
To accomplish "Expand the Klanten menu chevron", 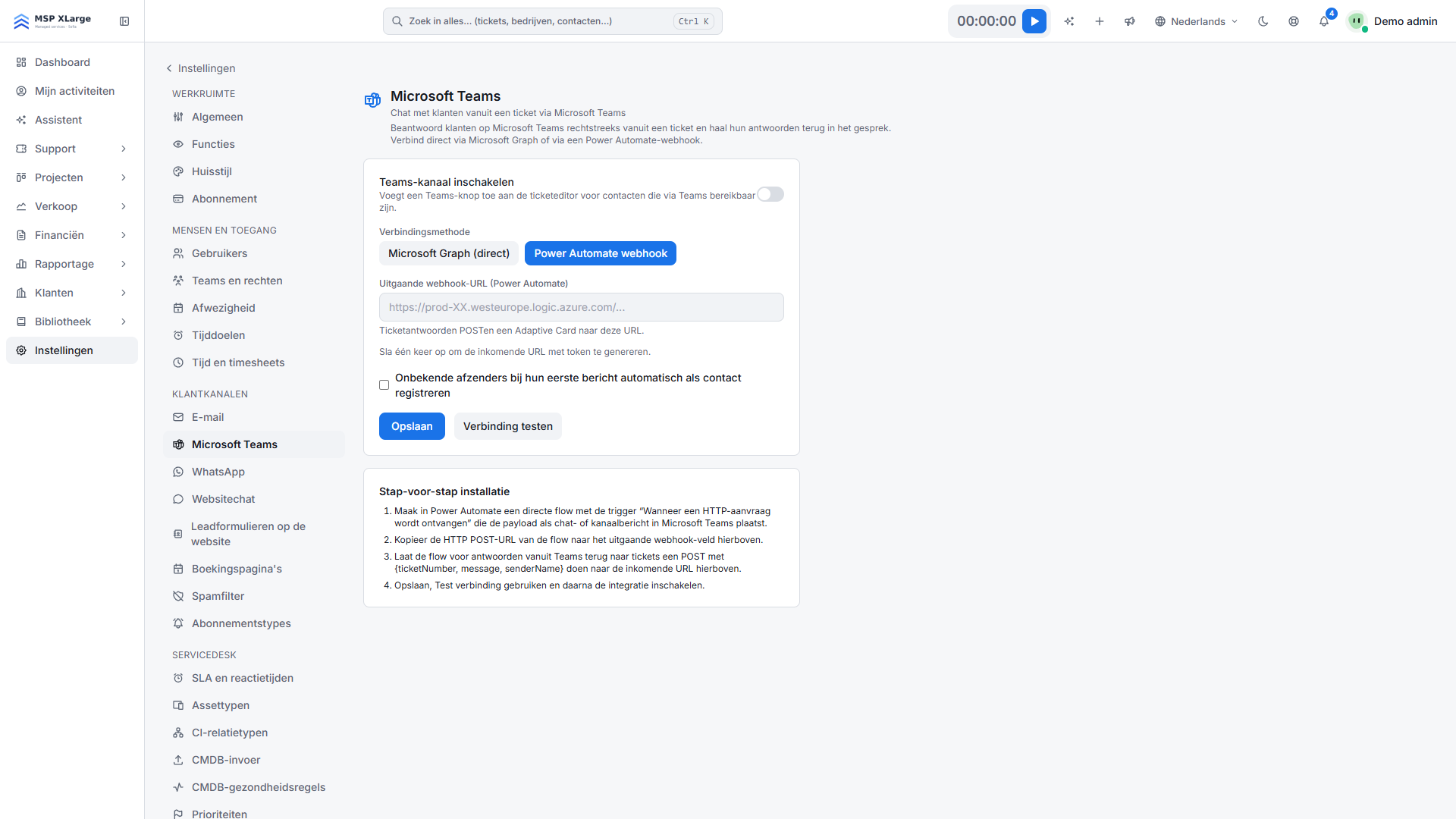I will click(x=124, y=293).
